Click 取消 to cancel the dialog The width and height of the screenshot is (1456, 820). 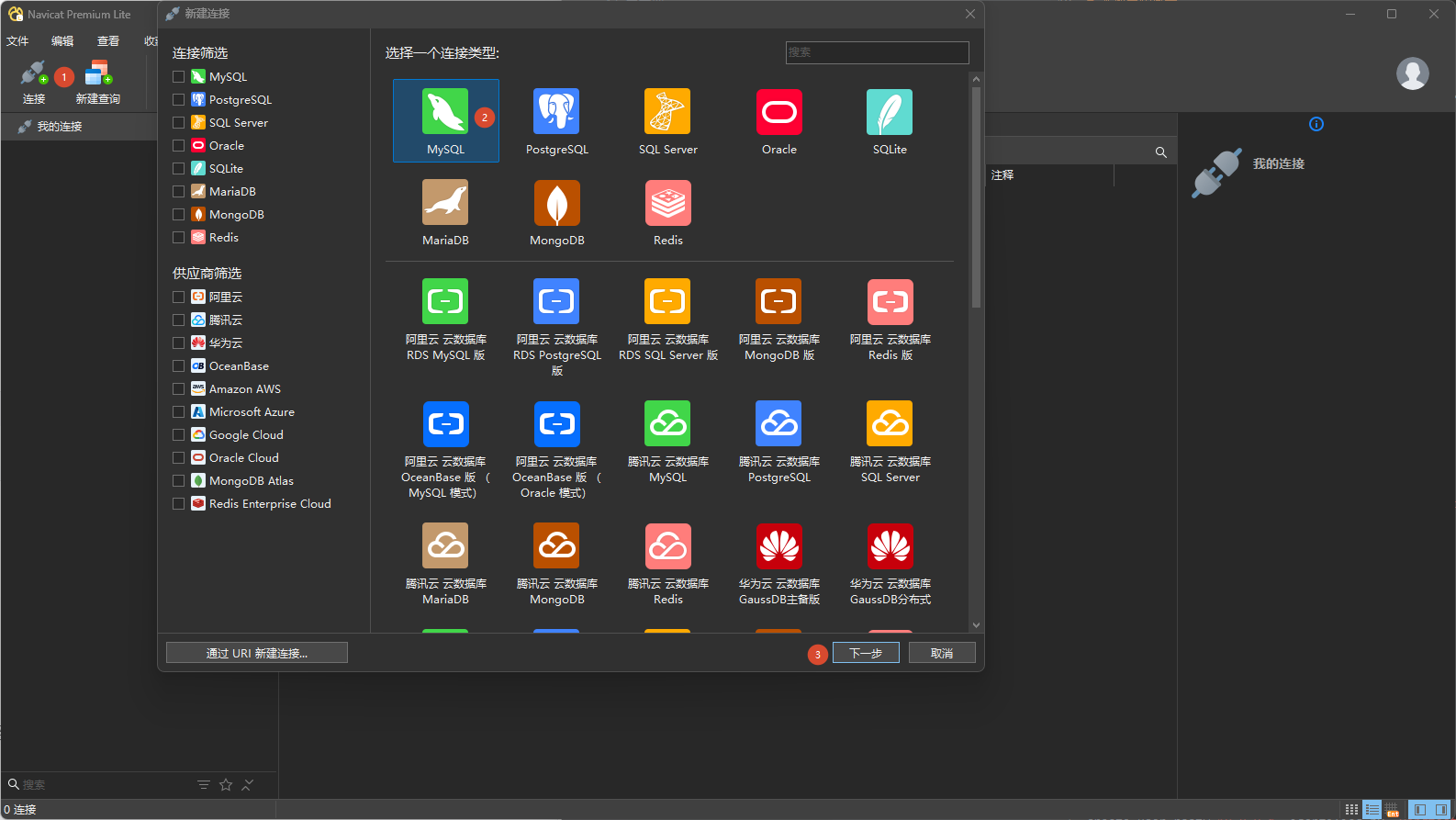tap(942, 653)
